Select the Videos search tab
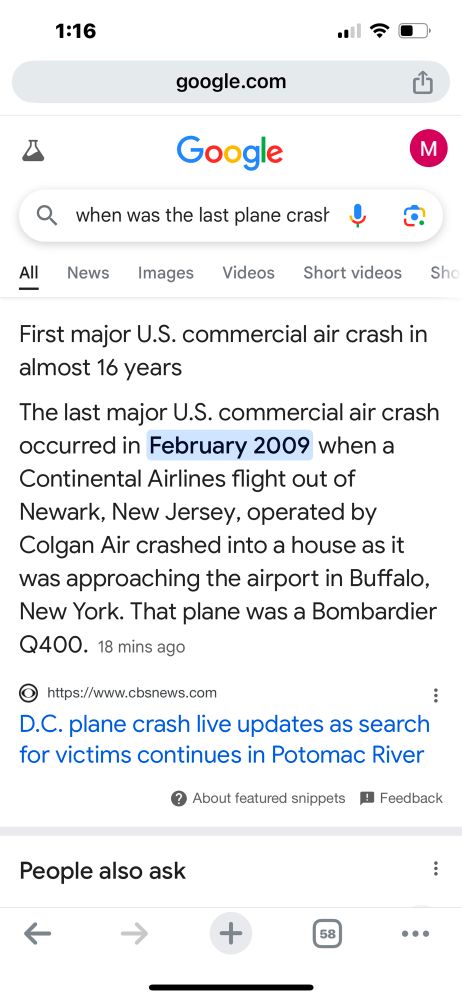This screenshot has width=462, height=1000. tap(248, 273)
